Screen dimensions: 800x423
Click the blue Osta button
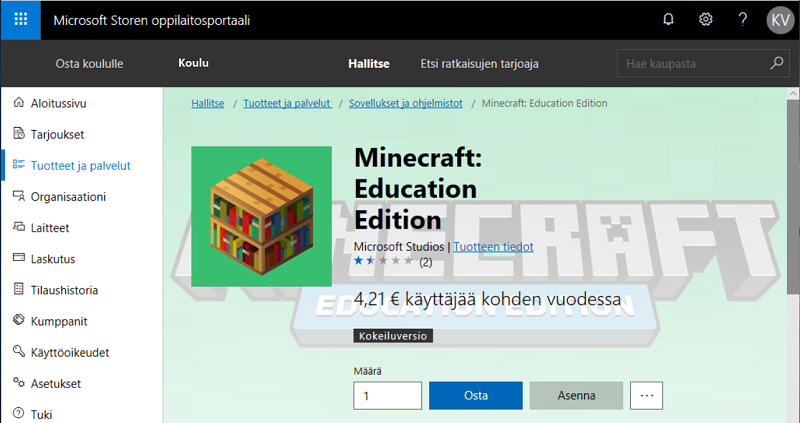[476, 395]
